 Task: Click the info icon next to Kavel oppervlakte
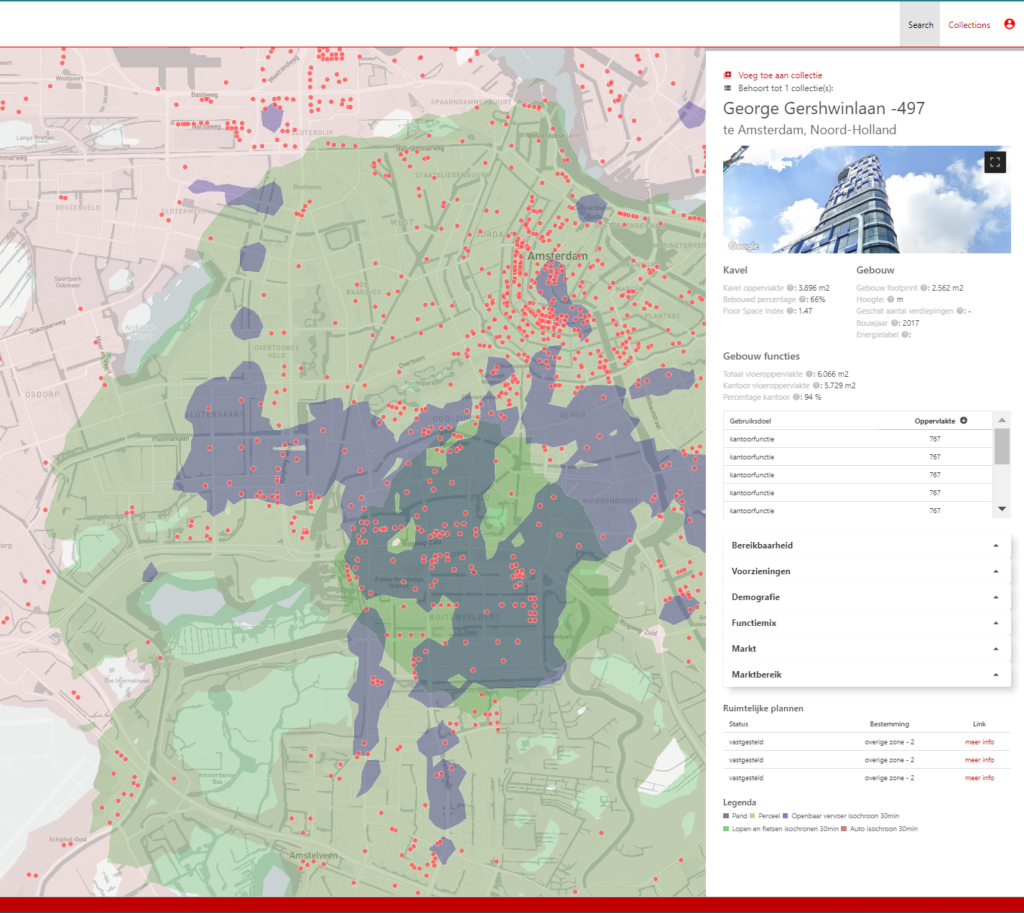(x=790, y=288)
